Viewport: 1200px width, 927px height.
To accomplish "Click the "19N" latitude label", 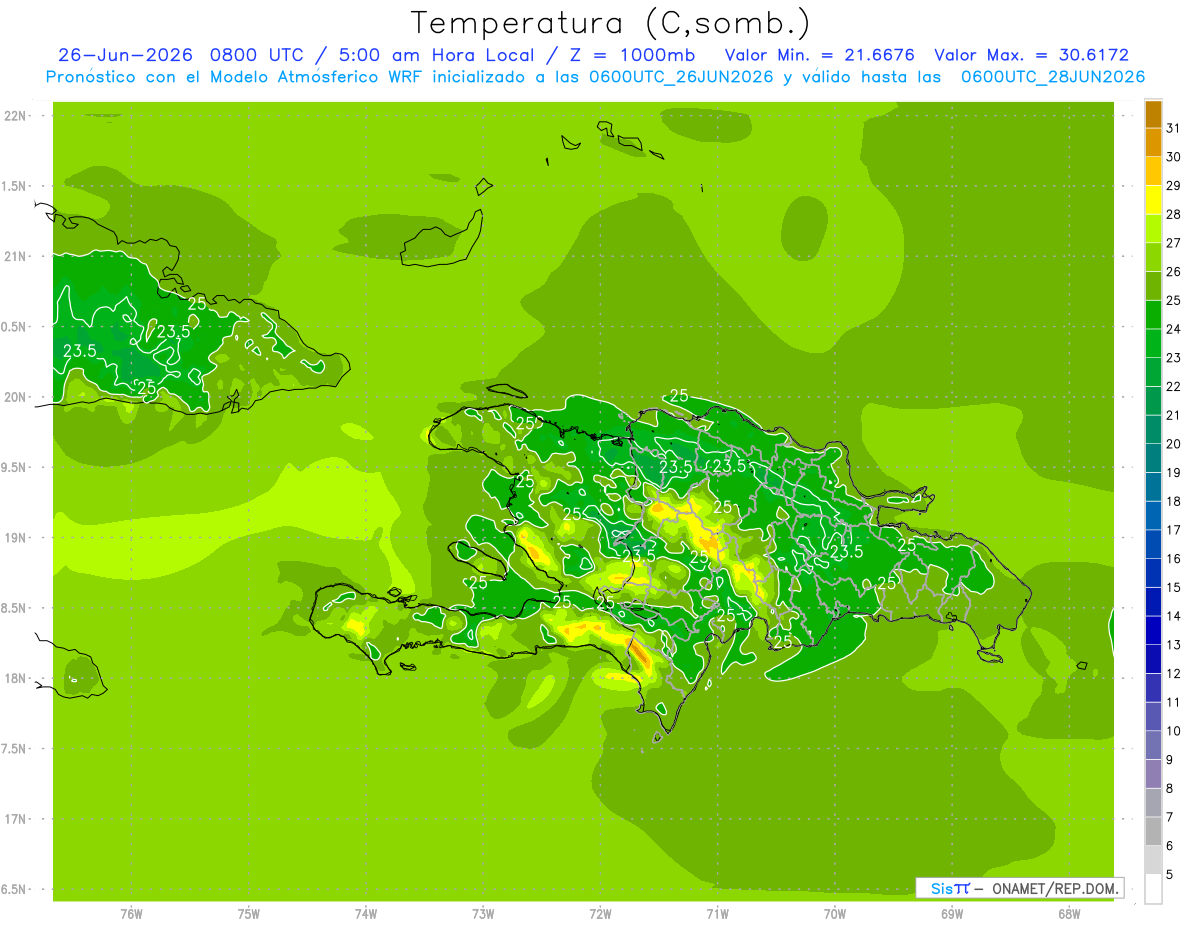I will click(x=15, y=538).
